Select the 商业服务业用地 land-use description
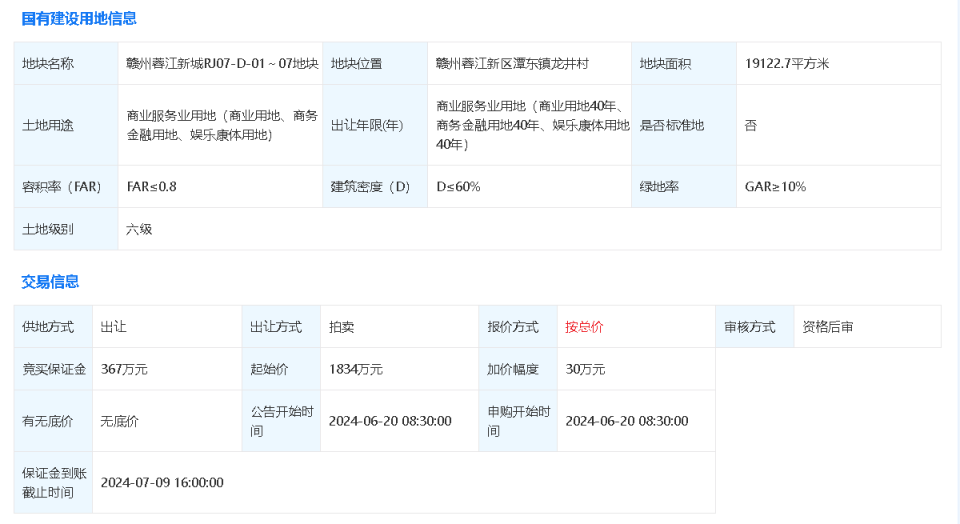960x524 pixels. click(x=222, y=125)
